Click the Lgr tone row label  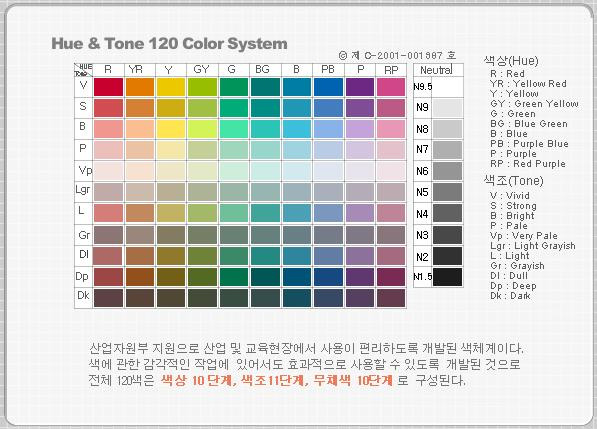coord(83,189)
